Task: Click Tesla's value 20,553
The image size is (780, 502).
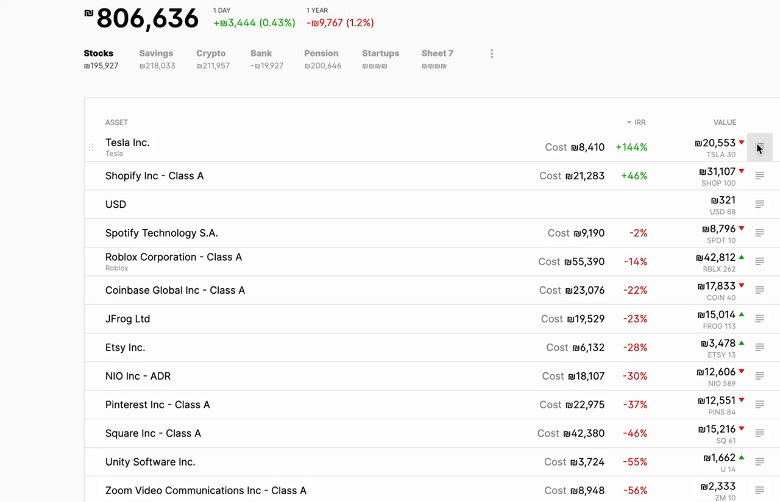Action: click(x=715, y=143)
